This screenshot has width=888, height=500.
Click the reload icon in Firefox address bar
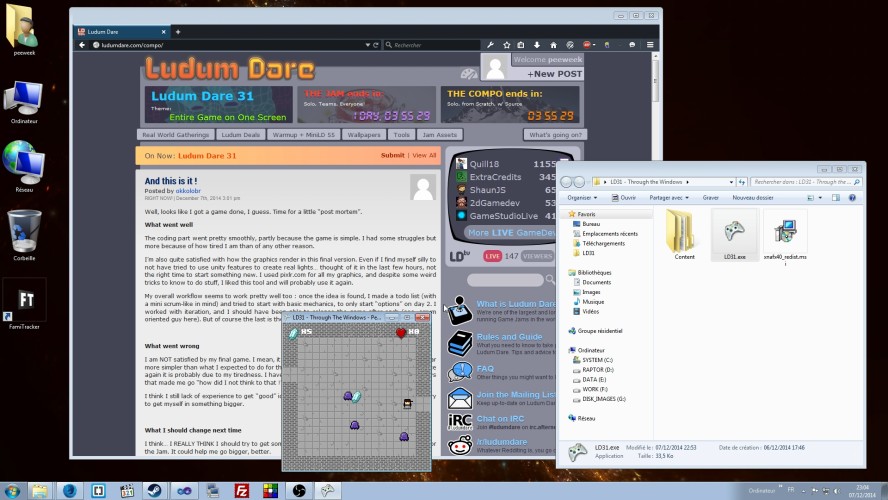[x=375, y=45]
